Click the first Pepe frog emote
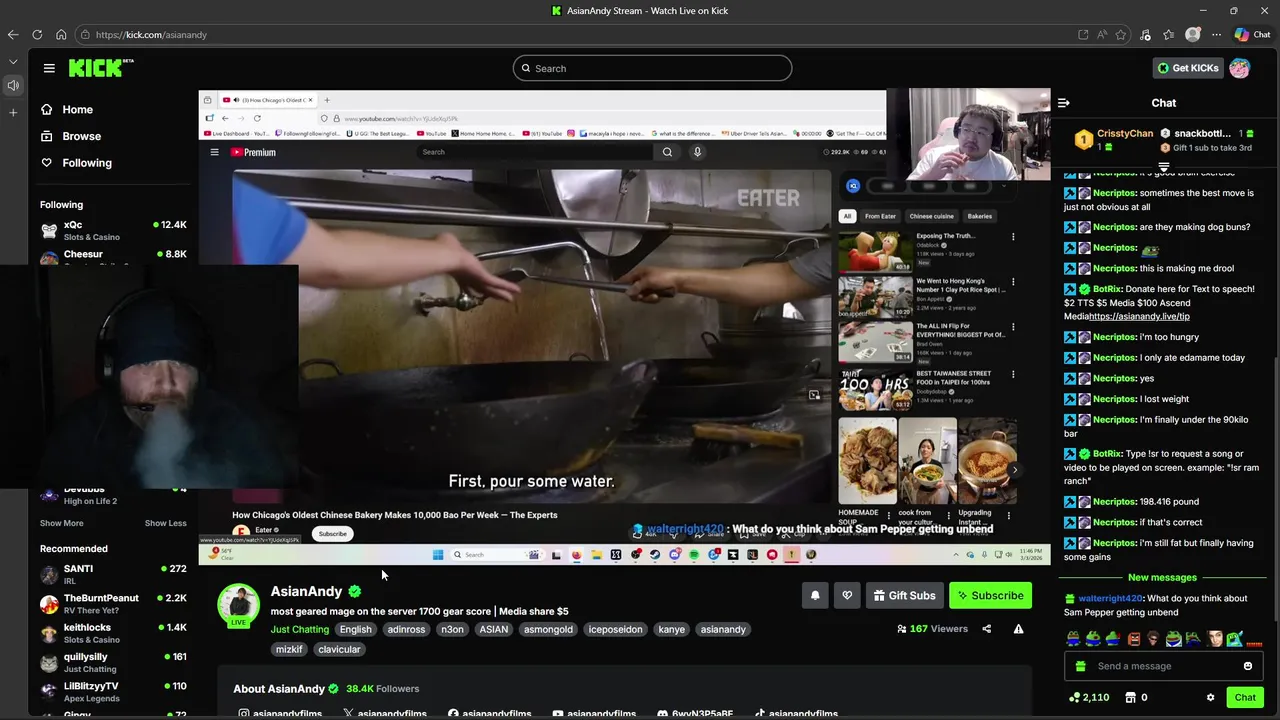This screenshot has width=1280, height=720. point(1073,639)
